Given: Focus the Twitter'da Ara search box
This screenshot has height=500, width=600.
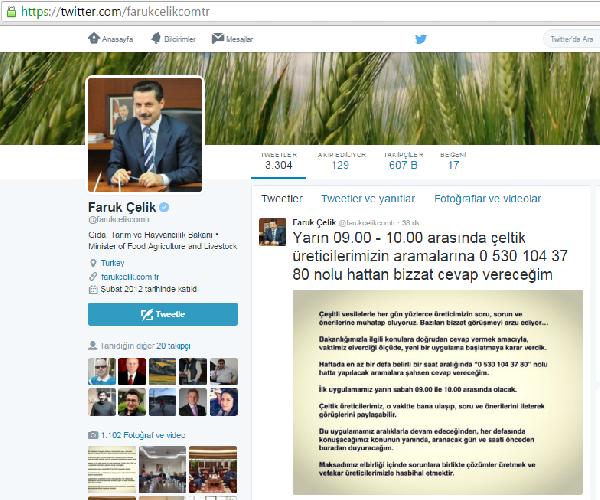Looking at the screenshot, I should [572, 39].
